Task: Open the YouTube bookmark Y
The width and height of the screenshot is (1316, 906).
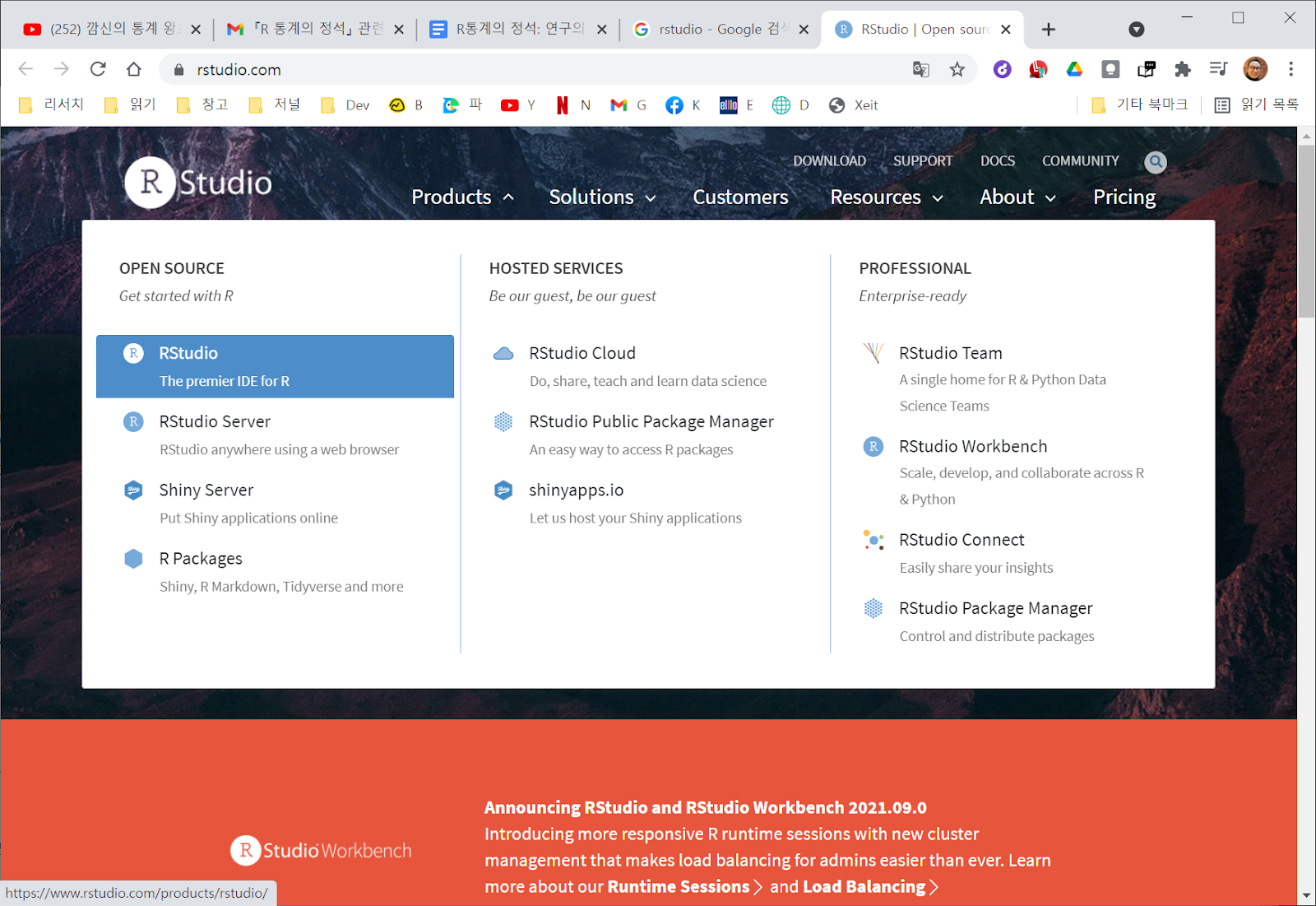Action: pos(518,105)
